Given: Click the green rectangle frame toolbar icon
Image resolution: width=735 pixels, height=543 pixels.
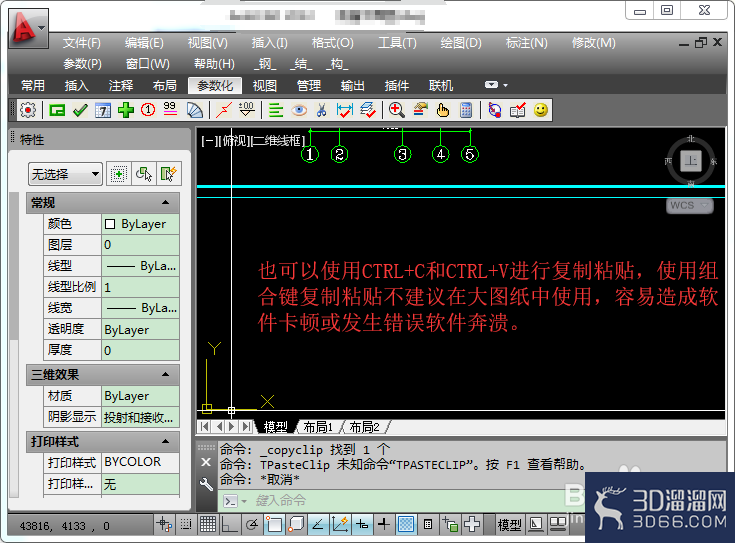Looking at the screenshot, I should point(57,111).
